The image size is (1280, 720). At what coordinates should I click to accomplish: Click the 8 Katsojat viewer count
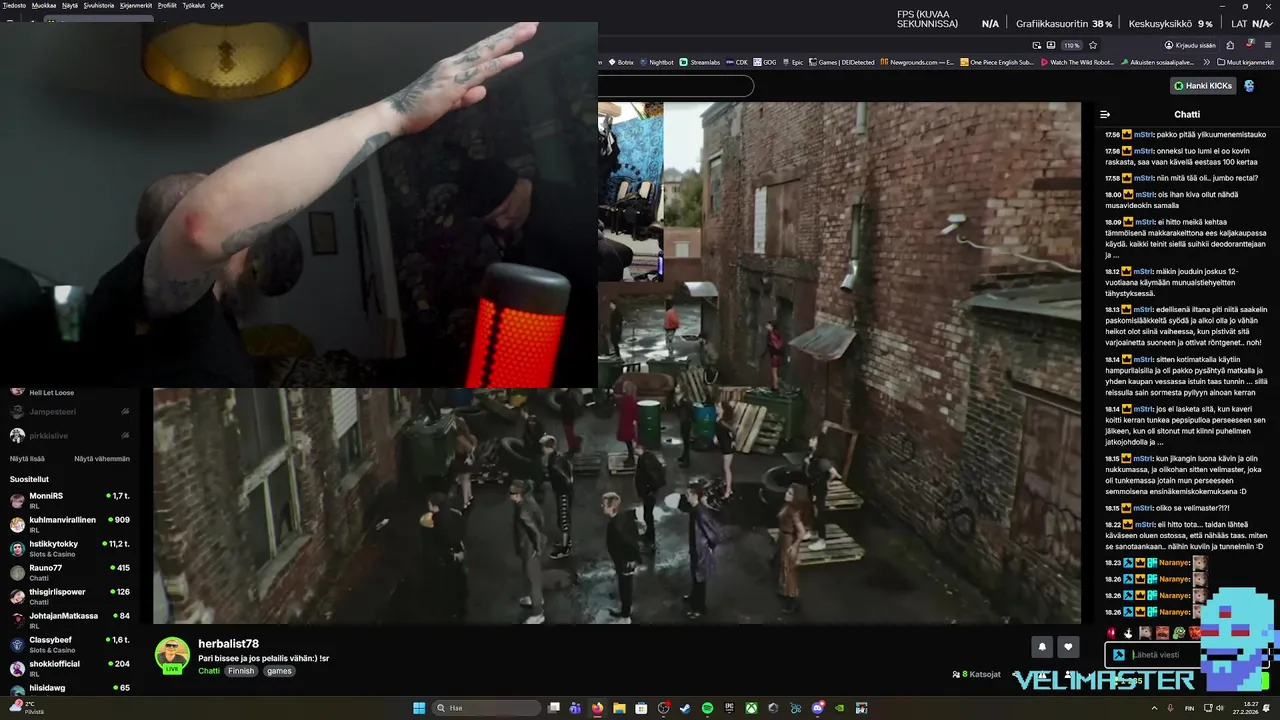pyautogui.click(x=976, y=674)
